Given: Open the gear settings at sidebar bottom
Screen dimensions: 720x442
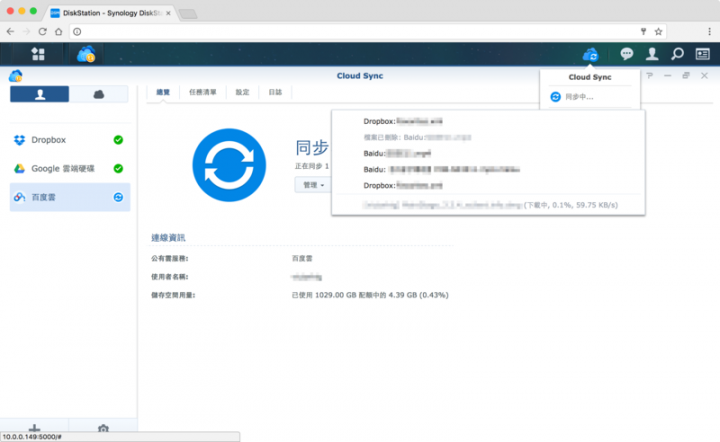Looking at the screenshot, I should pyautogui.click(x=103, y=429).
